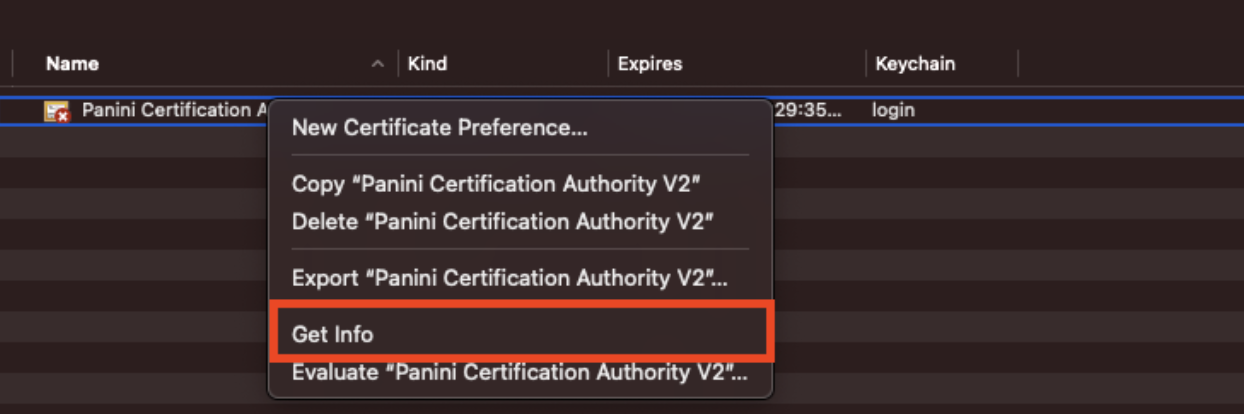
Task: Click divider between Kind and Expires headers
Action: click(x=608, y=64)
